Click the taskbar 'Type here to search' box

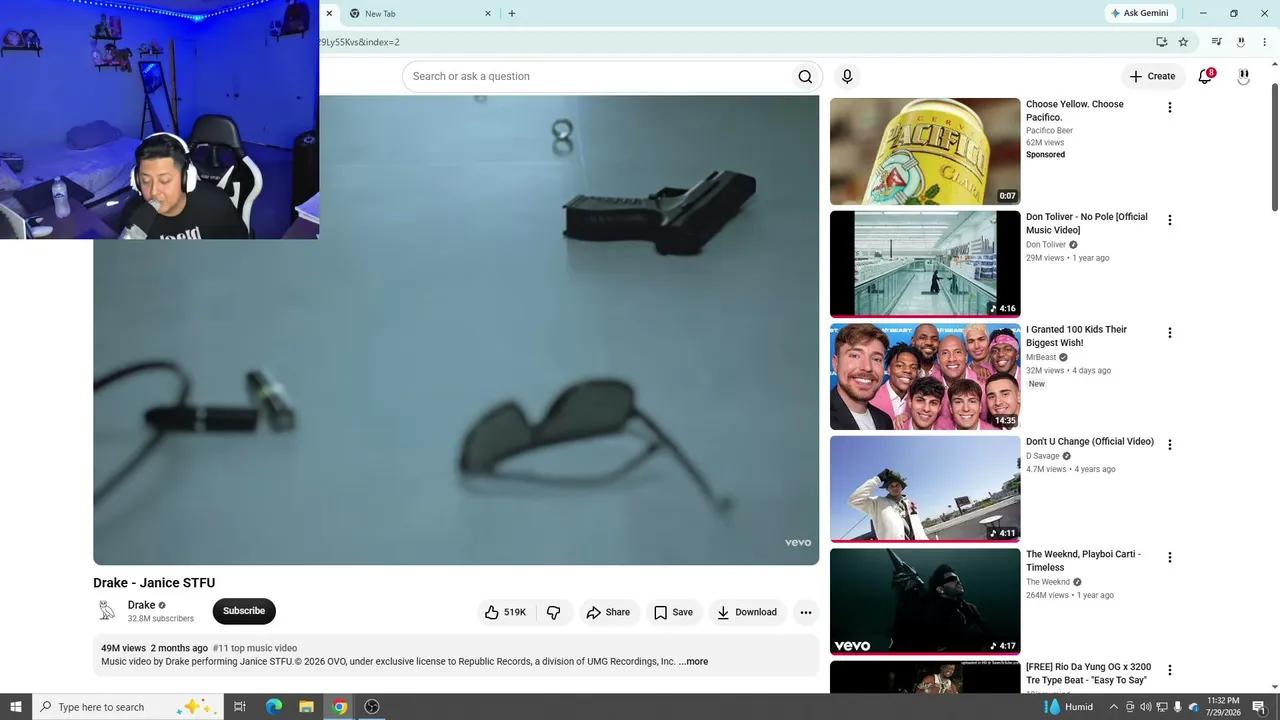(126, 707)
